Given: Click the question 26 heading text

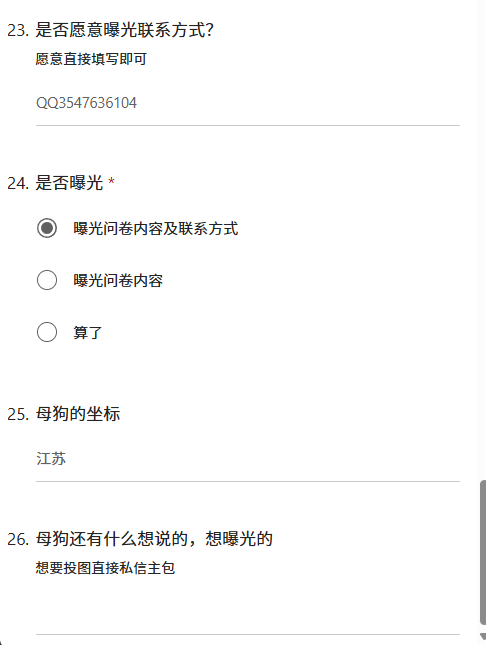Looking at the screenshot, I should click(154, 538).
